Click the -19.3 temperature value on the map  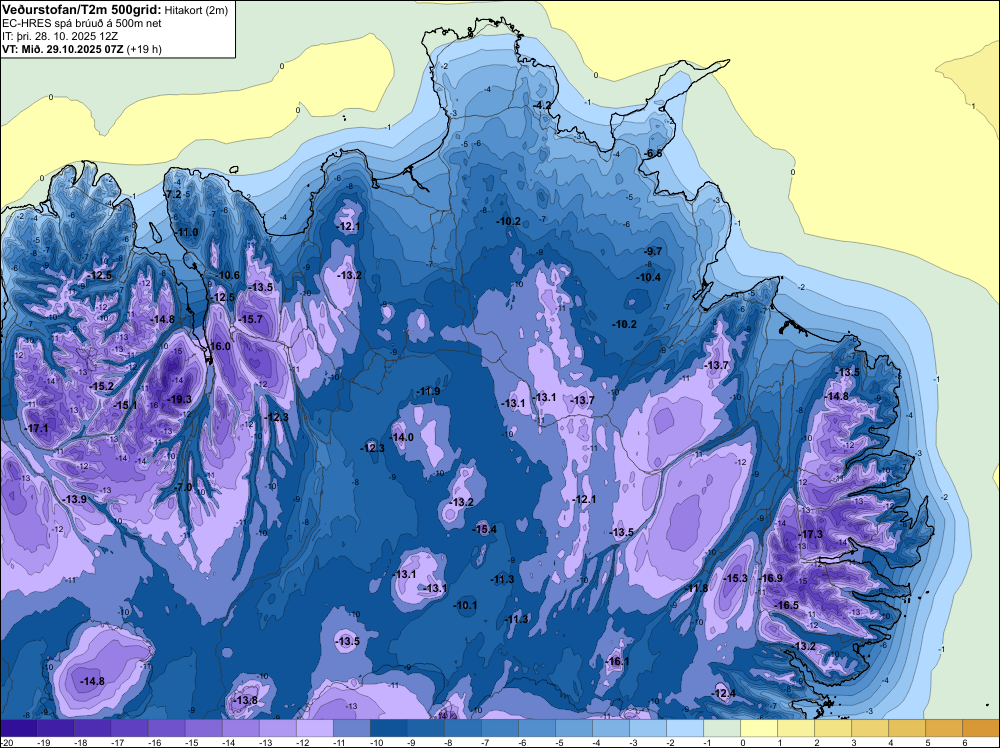tap(179, 399)
